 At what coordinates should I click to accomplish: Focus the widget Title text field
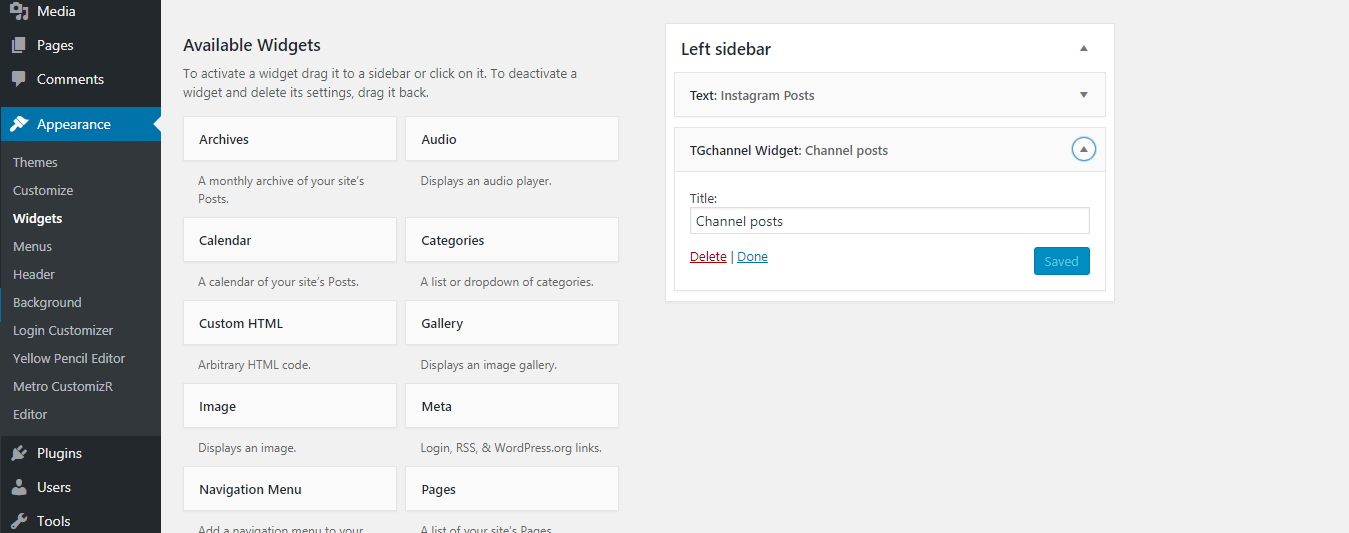click(889, 221)
